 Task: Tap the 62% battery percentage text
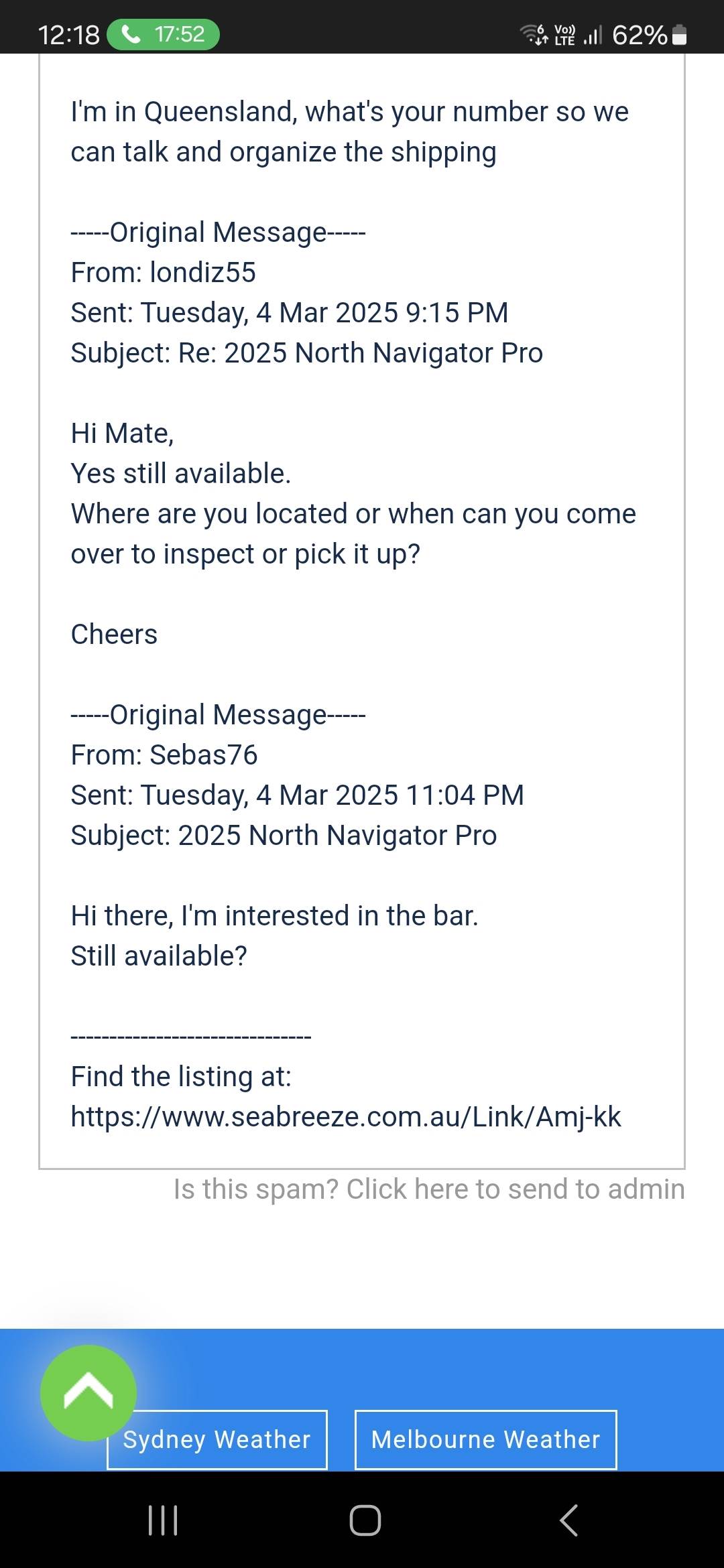point(639,34)
